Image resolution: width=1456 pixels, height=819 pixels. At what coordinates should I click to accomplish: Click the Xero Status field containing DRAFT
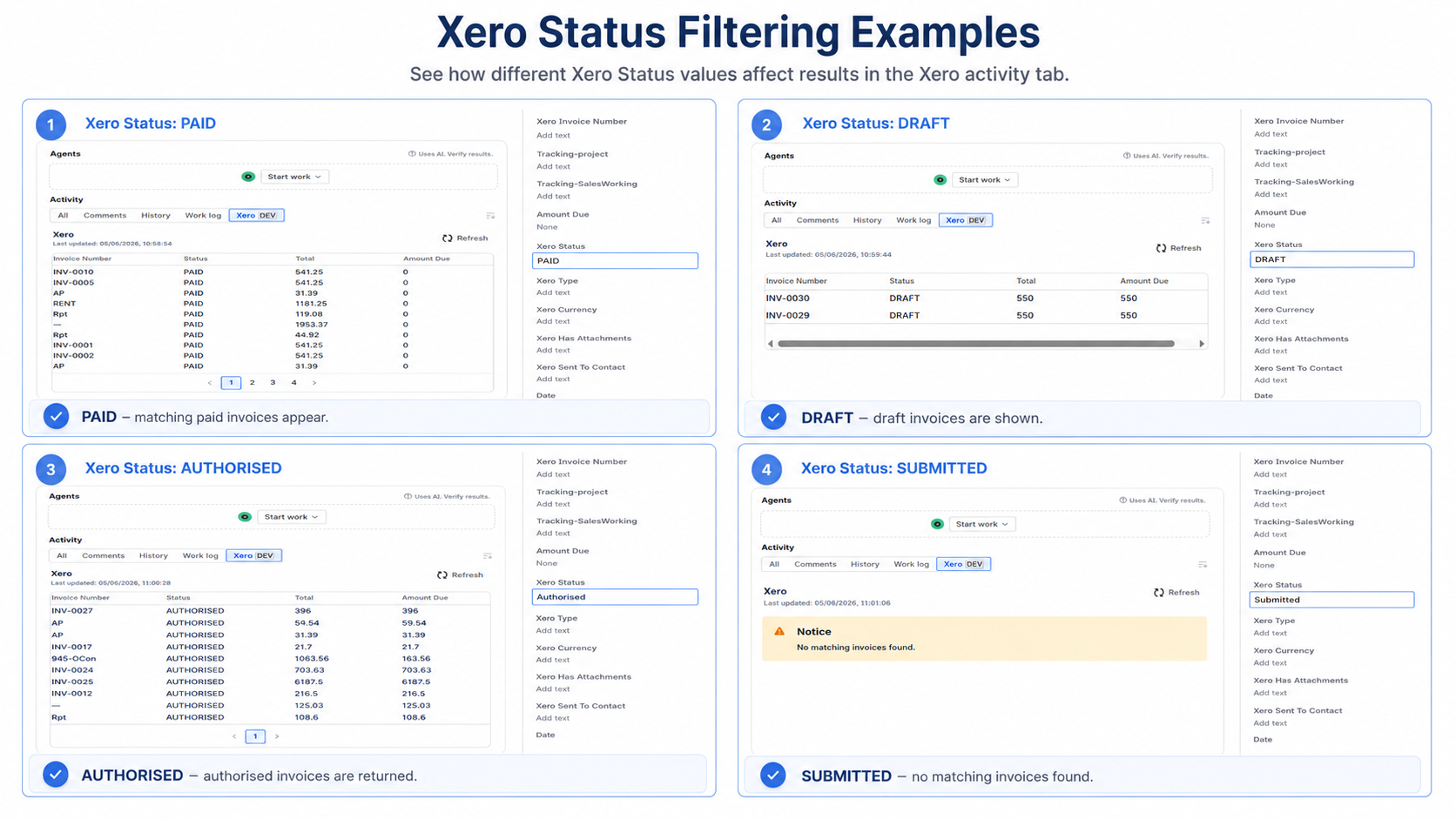point(1331,259)
